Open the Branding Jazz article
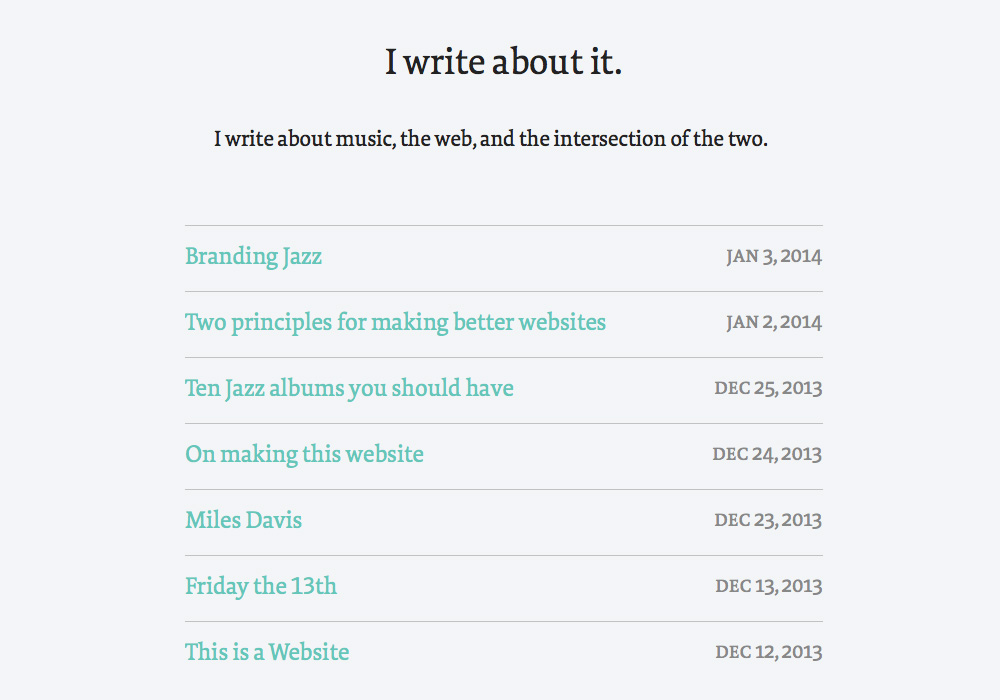1000x700 pixels. 253,257
